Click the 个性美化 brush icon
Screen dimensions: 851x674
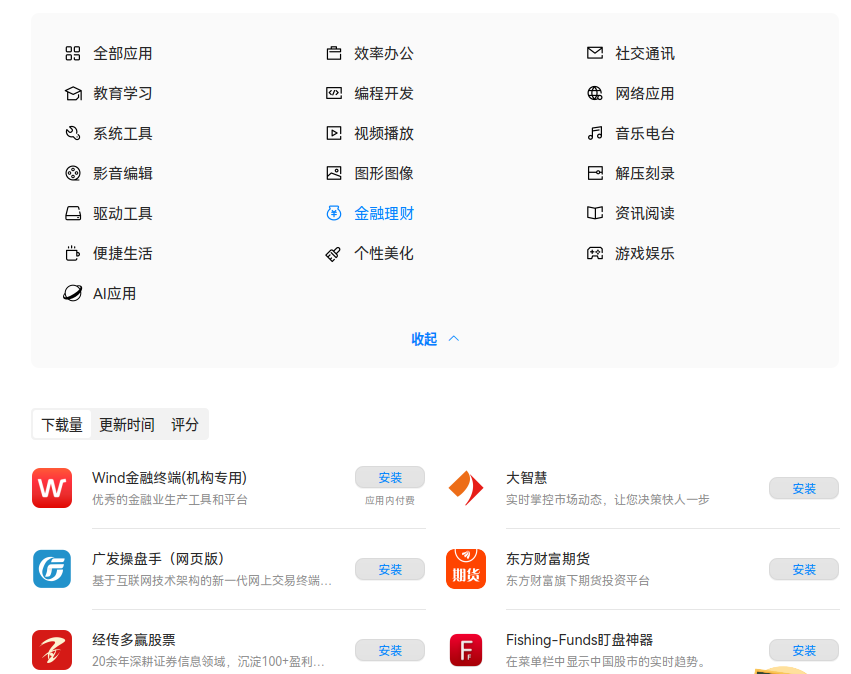tap(333, 253)
